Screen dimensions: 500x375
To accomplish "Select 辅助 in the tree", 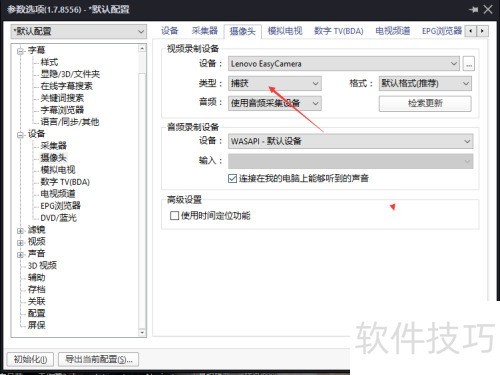I will click(36, 277).
